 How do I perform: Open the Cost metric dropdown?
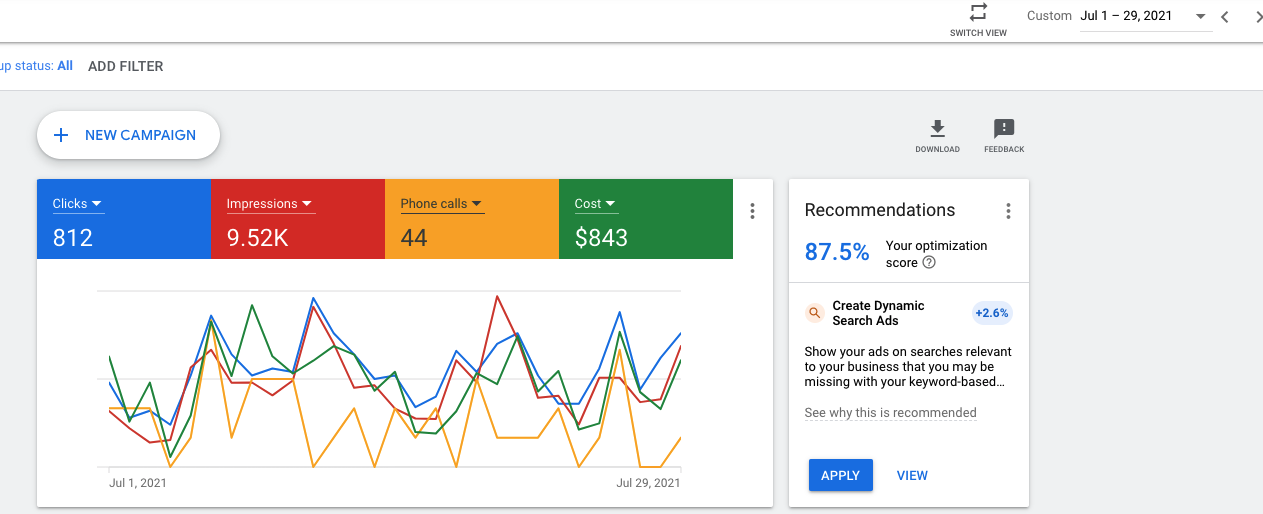coord(596,204)
